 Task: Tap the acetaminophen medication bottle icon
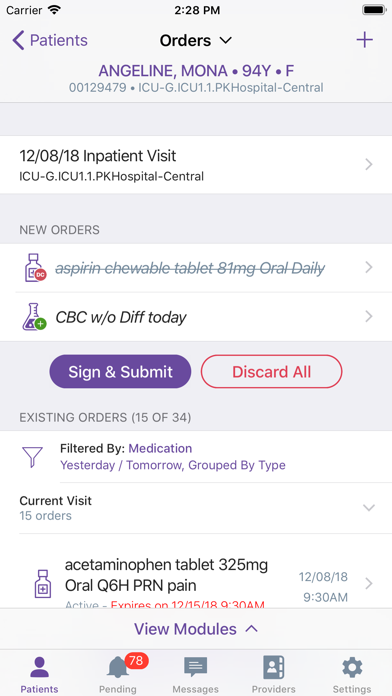43,583
